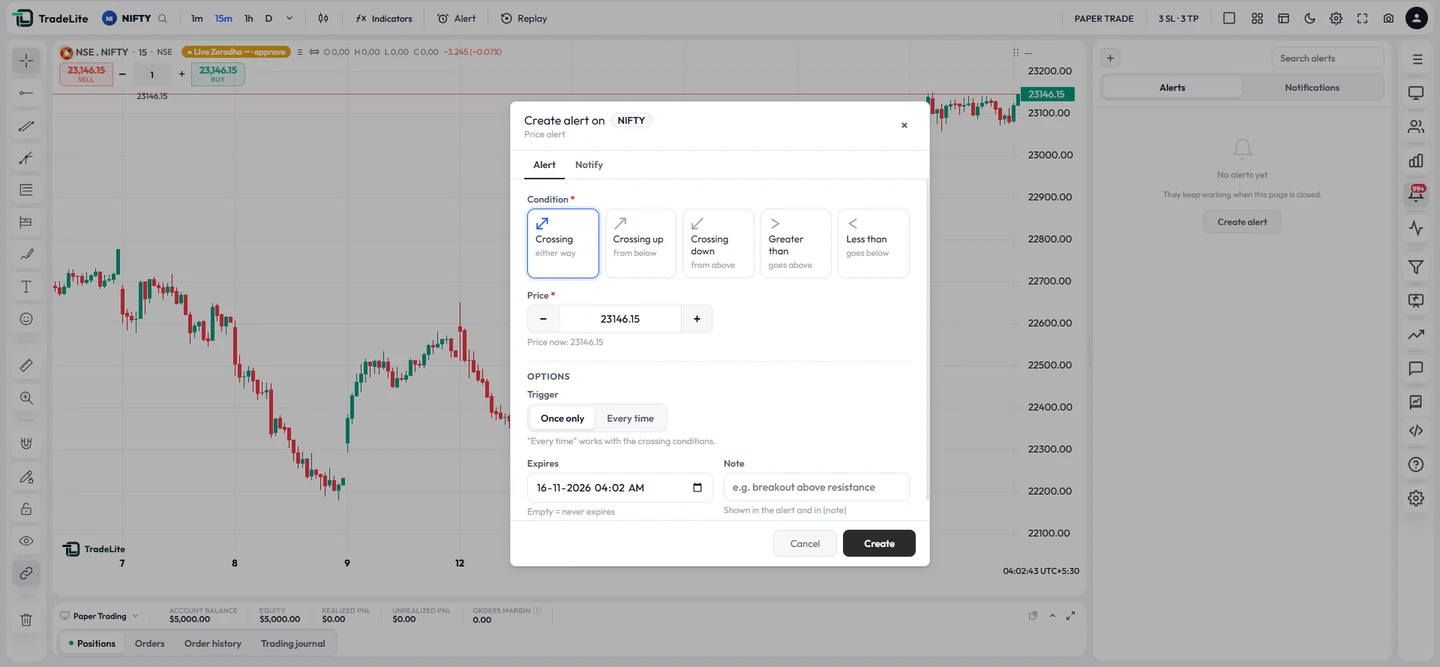Set trigger to Every time
The image size is (1440, 667).
[630, 418]
